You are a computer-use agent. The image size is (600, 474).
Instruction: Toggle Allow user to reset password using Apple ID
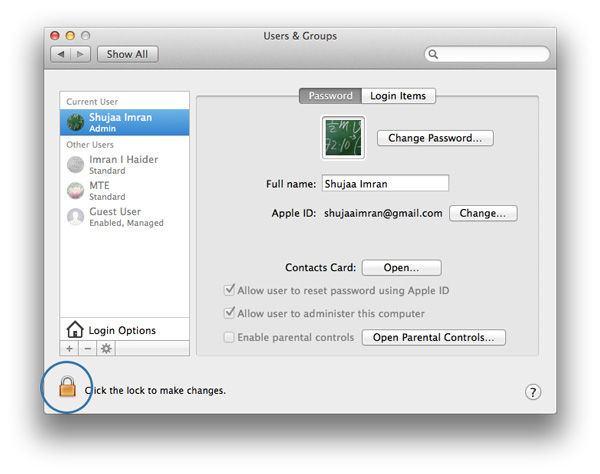coord(229,290)
